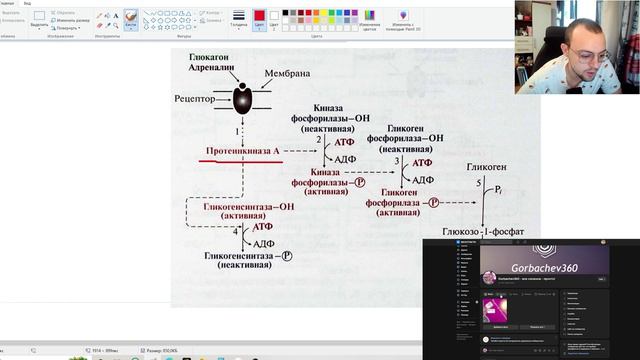Pick the Right arrow shape
The height and width of the screenshot is (360, 640).
click(x=174, y=20)
